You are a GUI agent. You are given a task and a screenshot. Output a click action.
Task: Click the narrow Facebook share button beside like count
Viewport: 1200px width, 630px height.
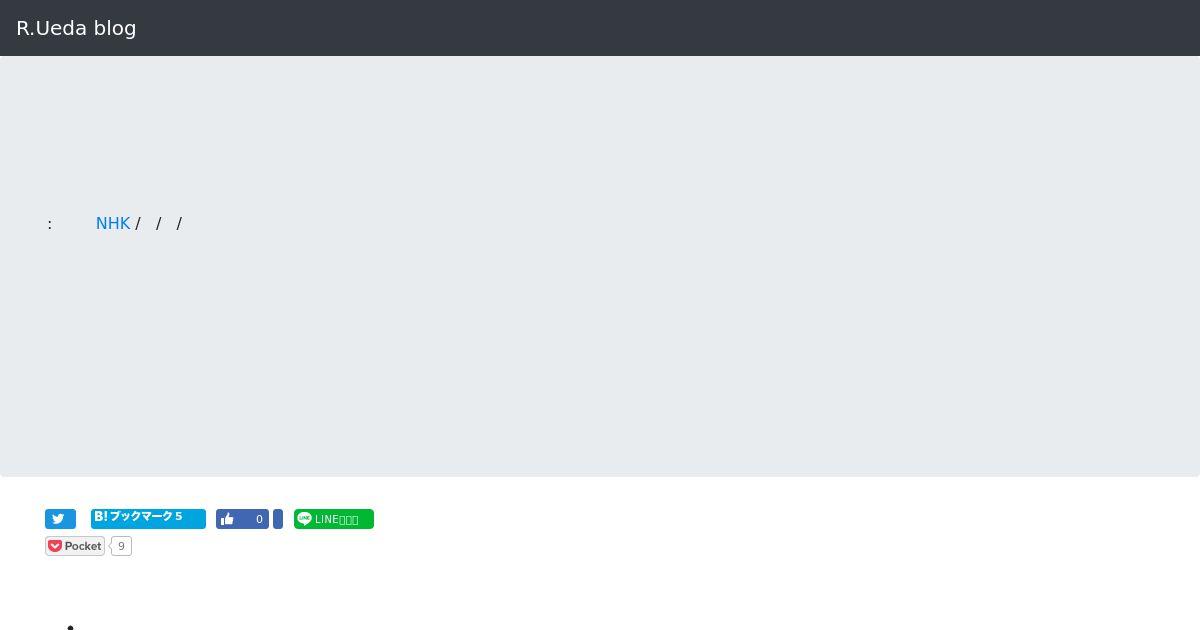[x=278, y=519]
